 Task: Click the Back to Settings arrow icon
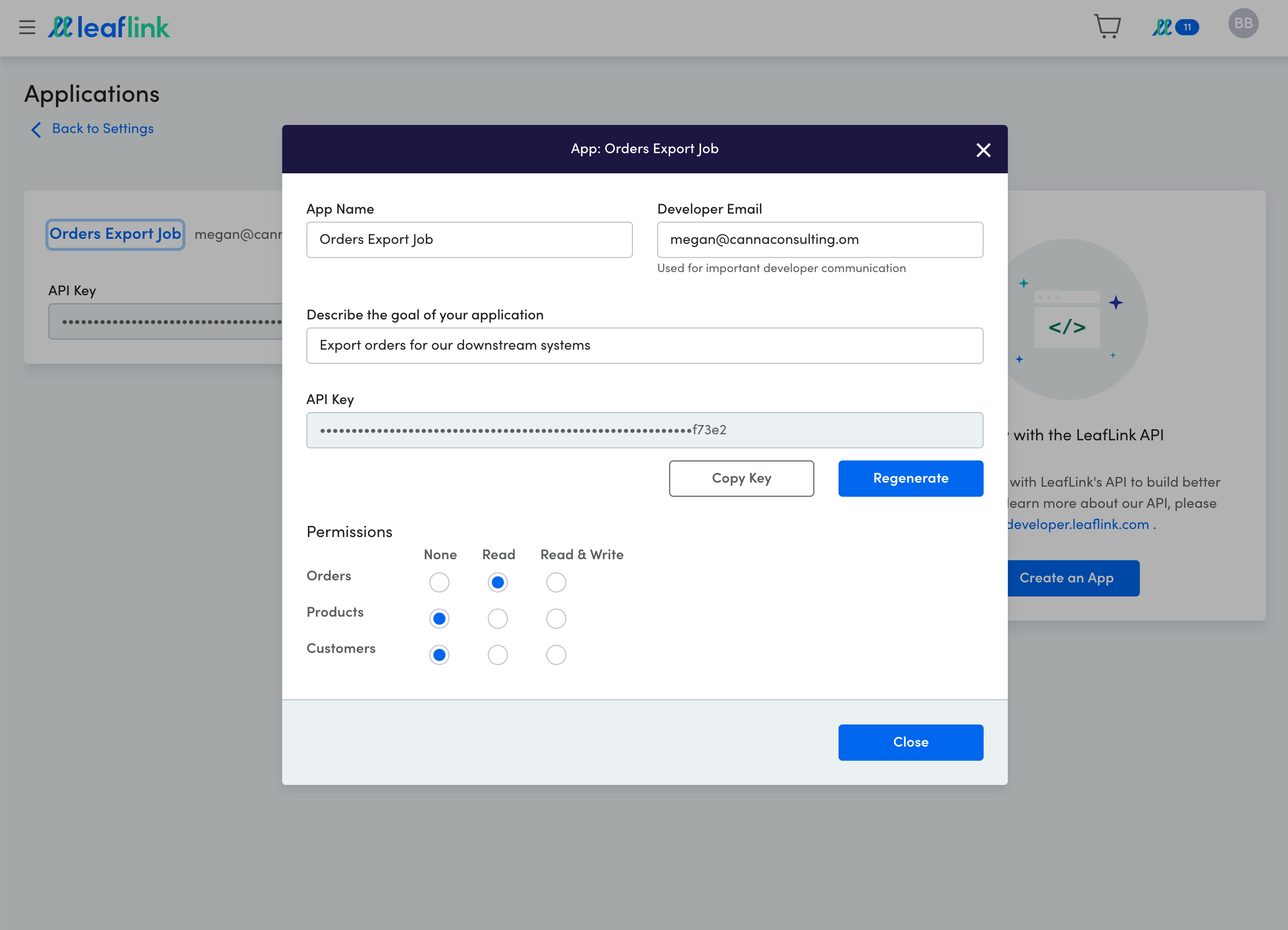(36, 129)
